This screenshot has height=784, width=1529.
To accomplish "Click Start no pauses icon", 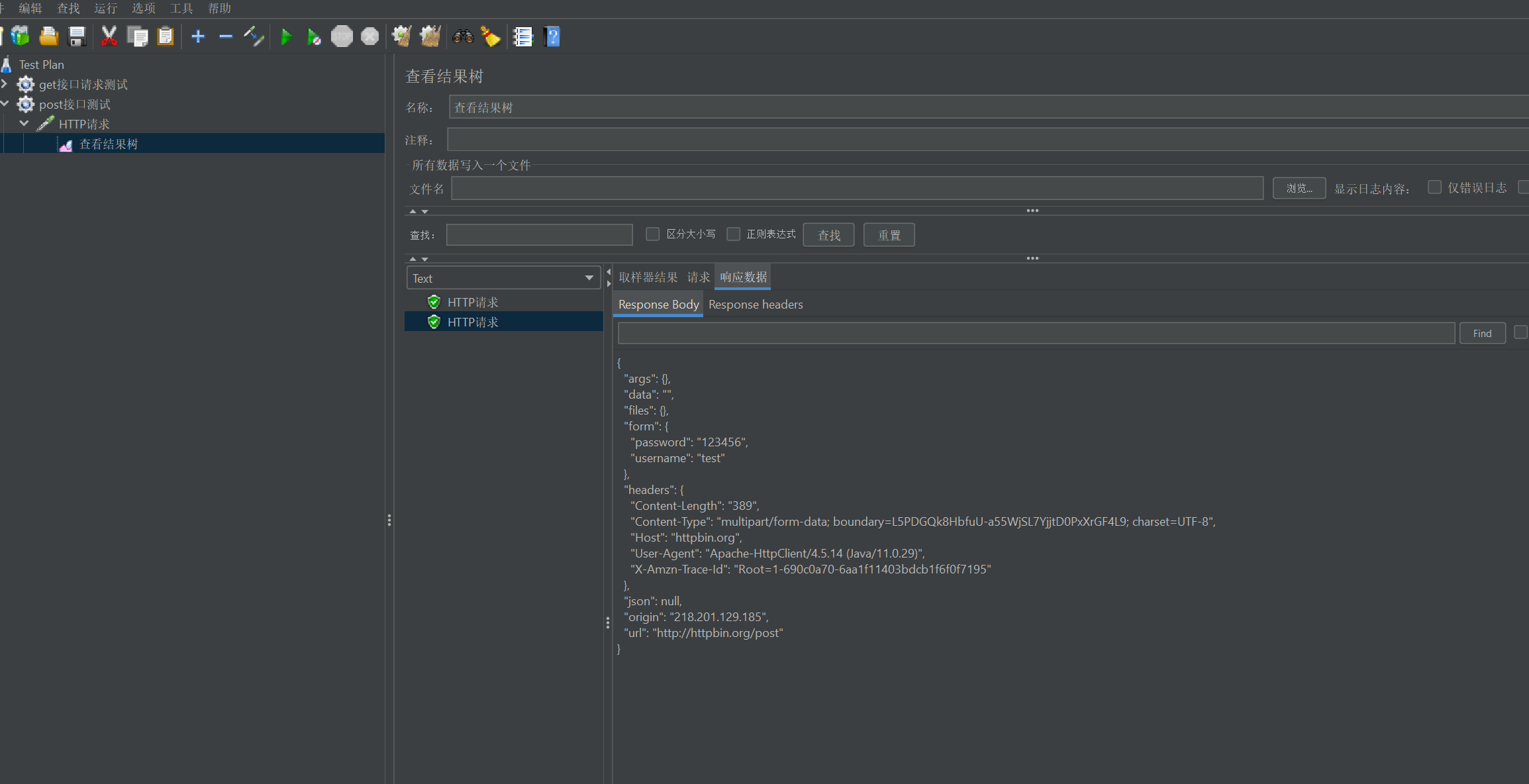I will pos(314,36).
